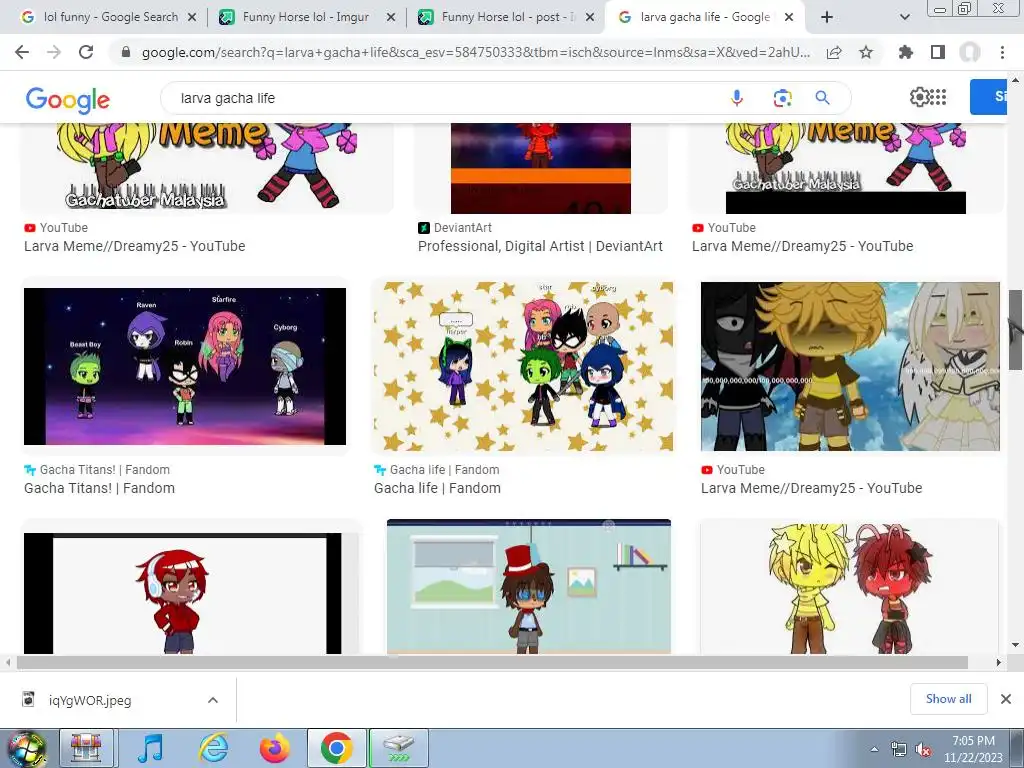Close the 'larva gacha life' tab
This screenshot has width=1024, height=768.
789,18
